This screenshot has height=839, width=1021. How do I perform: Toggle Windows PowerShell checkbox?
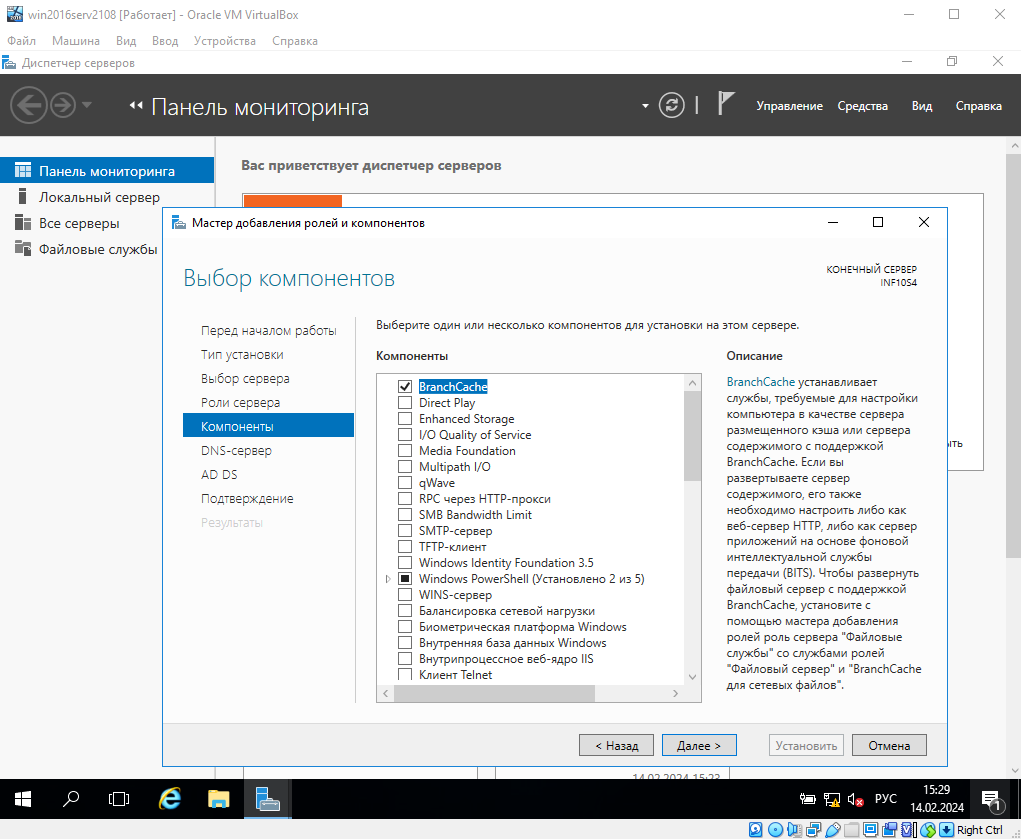pyautogui.click(x=405, y=578)
